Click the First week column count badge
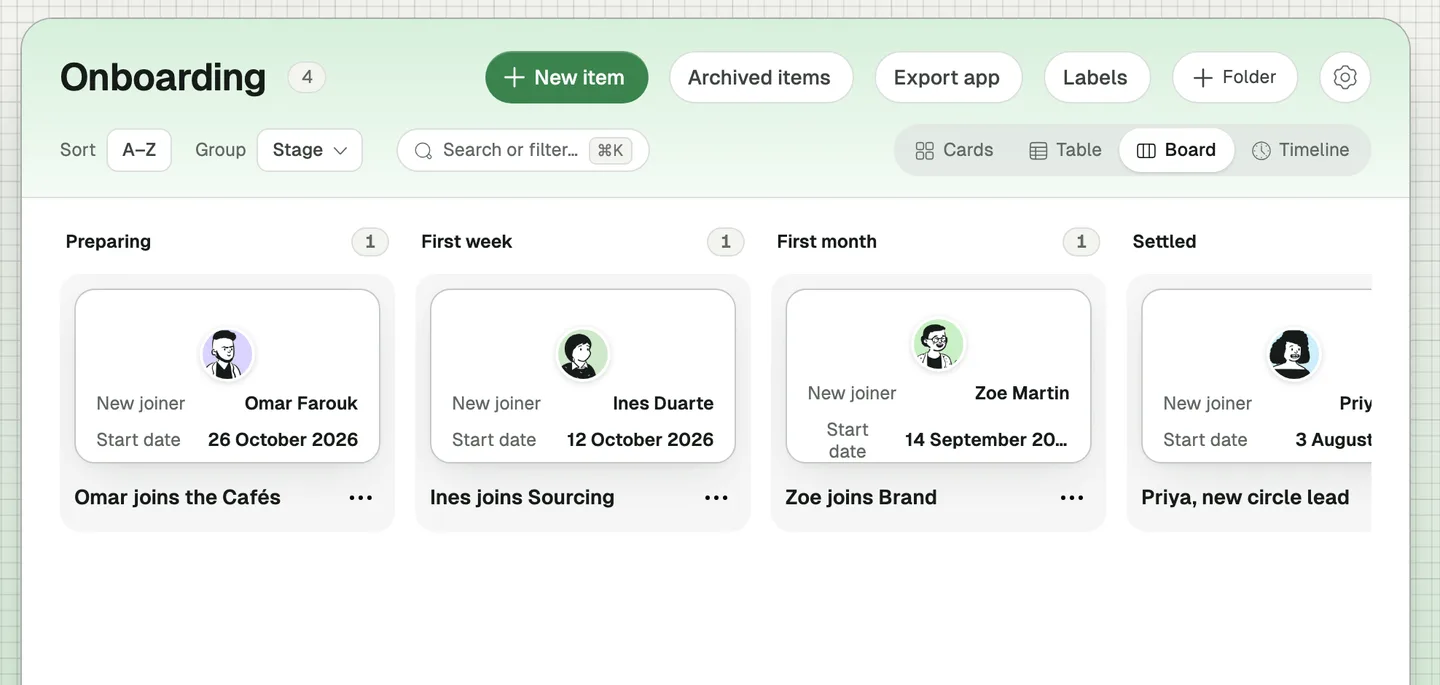1440x685 pixels. (x=726, y=241)
